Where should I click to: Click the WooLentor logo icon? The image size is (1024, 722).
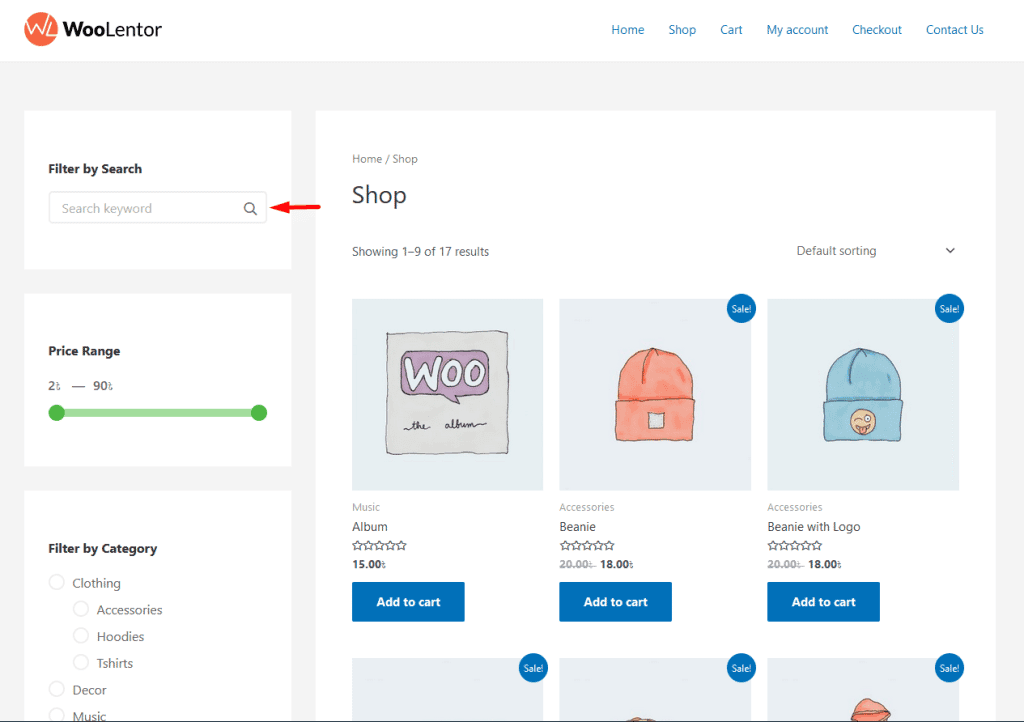[41, 29]
